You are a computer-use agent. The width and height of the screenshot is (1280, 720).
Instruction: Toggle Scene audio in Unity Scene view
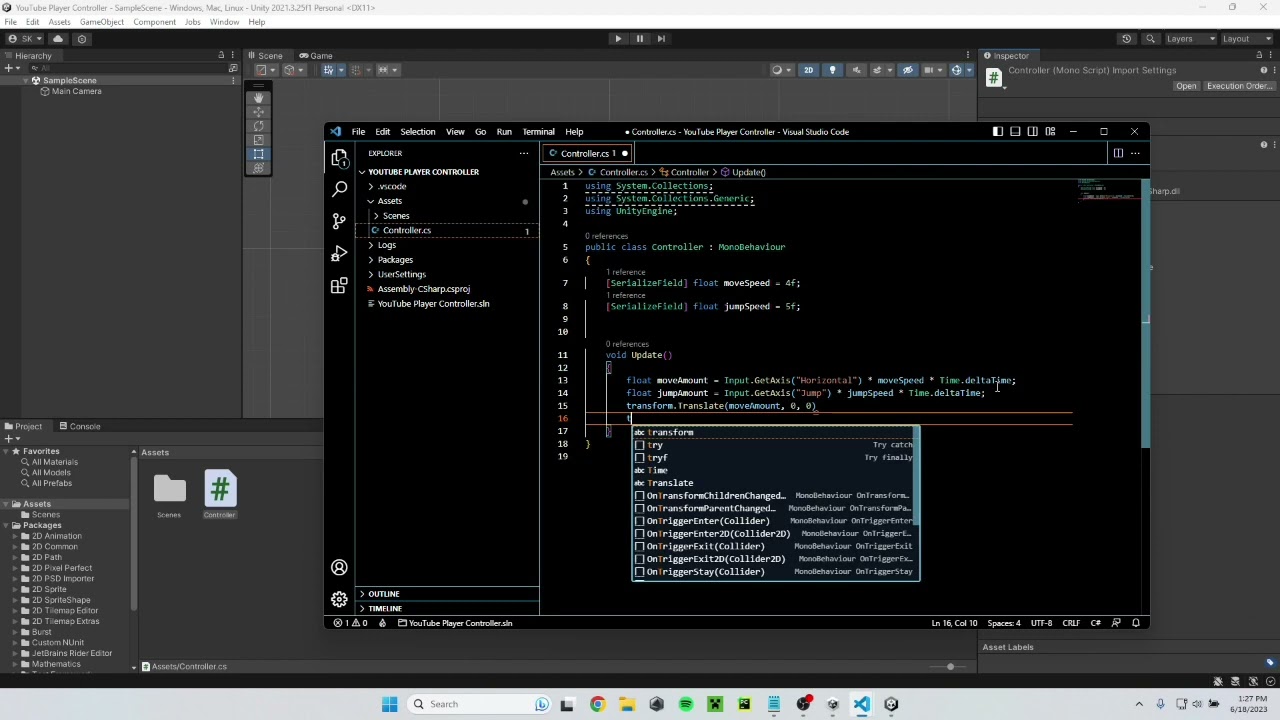click(x=856, y=70)
